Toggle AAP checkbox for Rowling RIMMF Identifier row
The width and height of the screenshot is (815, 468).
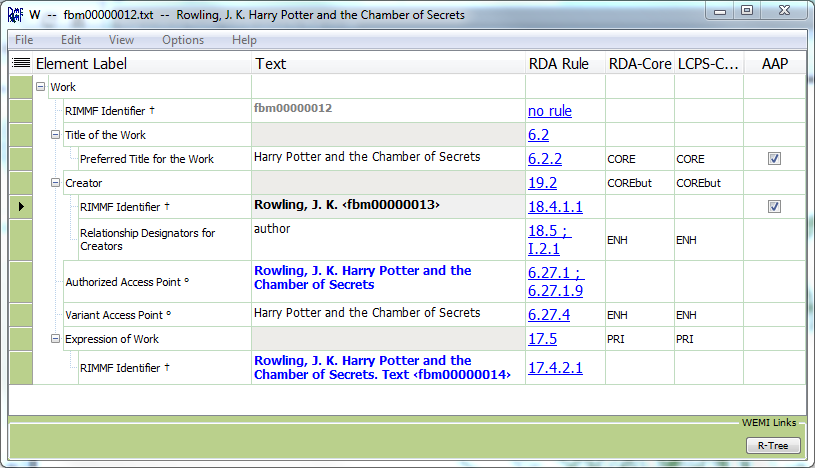coord(774,206)
